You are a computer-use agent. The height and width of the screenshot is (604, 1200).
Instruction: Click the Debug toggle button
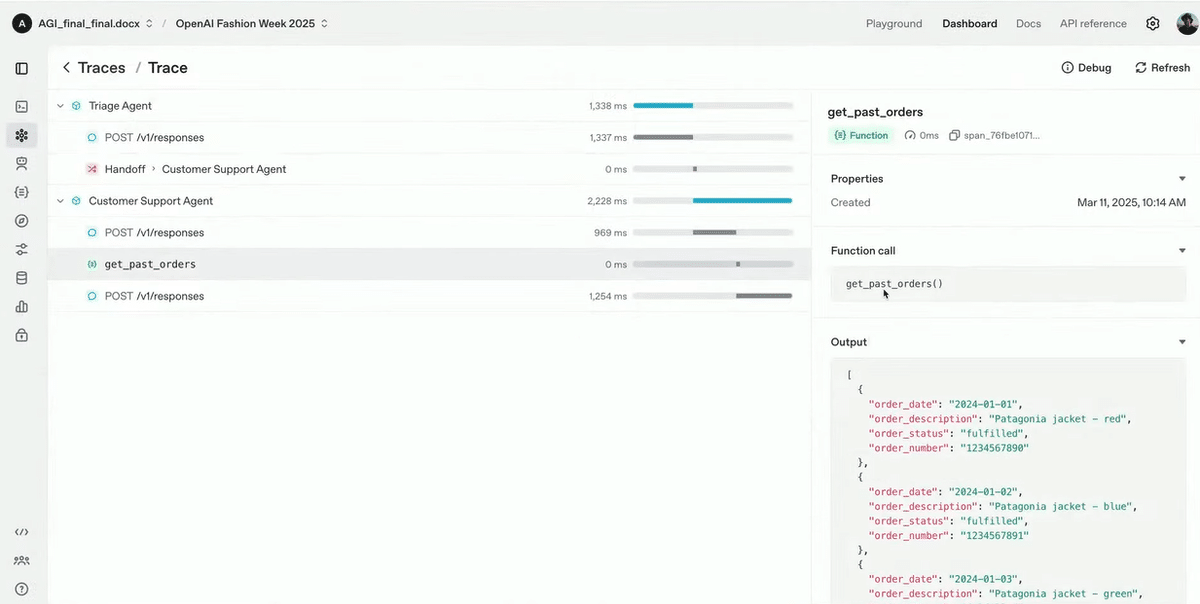[1085, 67]
